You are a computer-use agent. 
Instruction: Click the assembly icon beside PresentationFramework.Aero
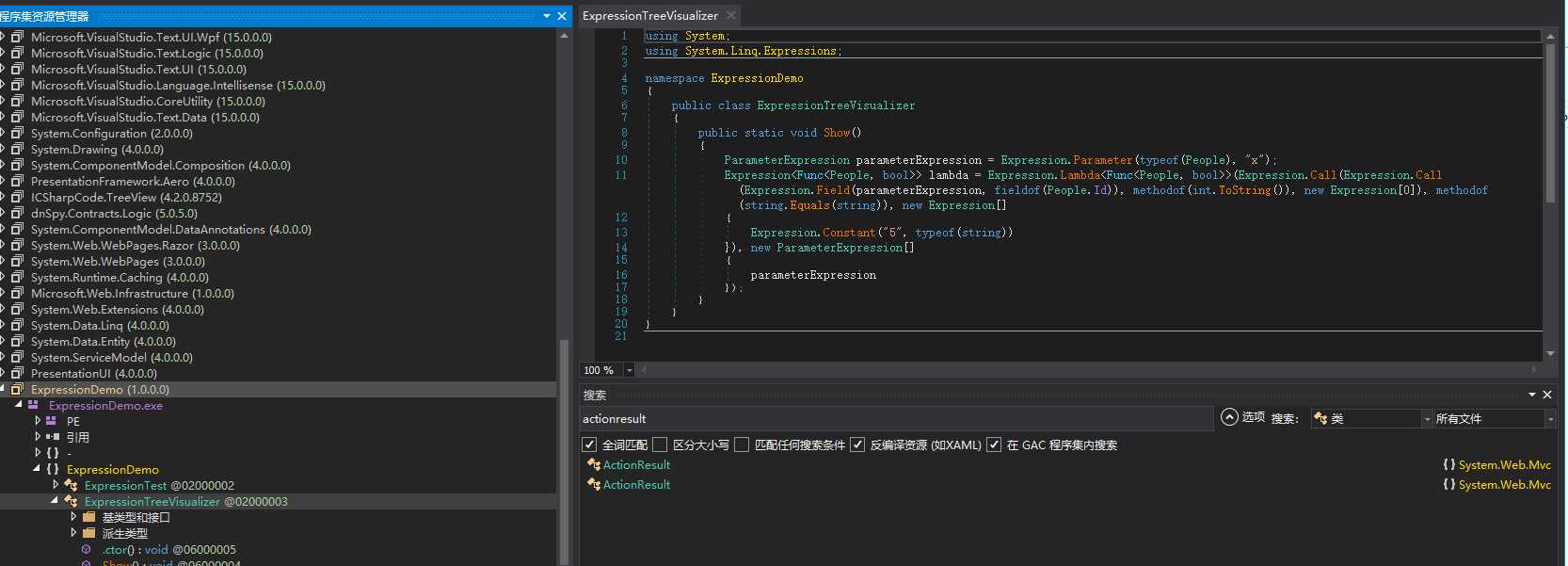[x=17, y=181]
